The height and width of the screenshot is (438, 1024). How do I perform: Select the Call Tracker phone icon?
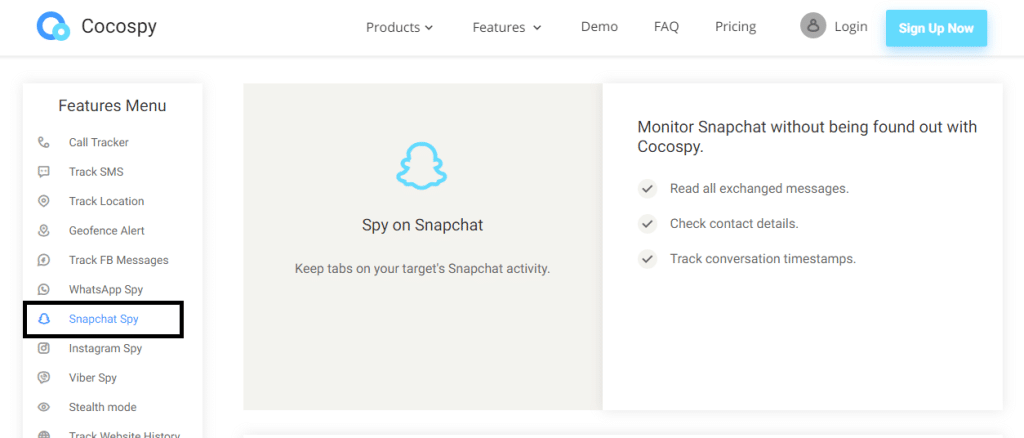coord(44,142)
